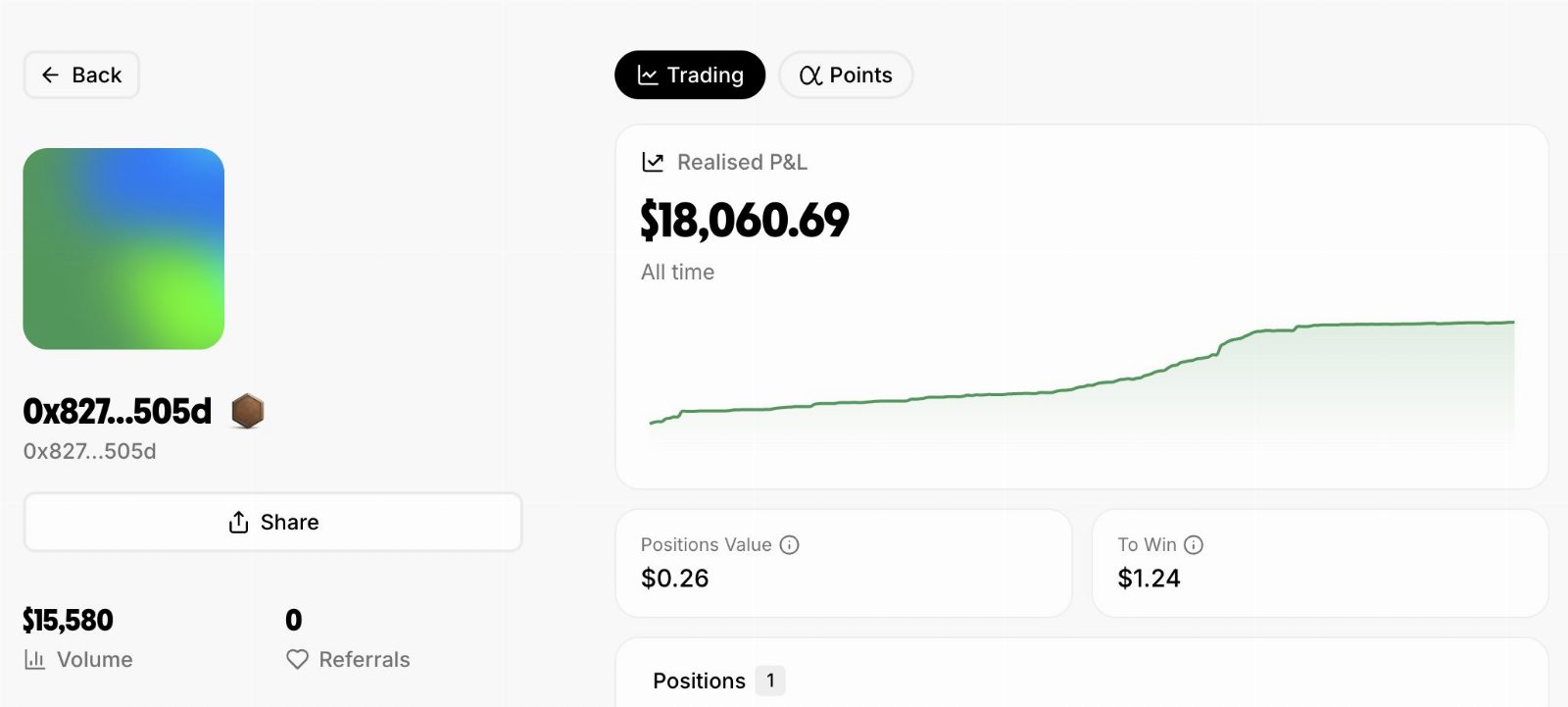The image size is (1568, 707).
Task: Select the Trading tab
Action: [x=690, y=76]
